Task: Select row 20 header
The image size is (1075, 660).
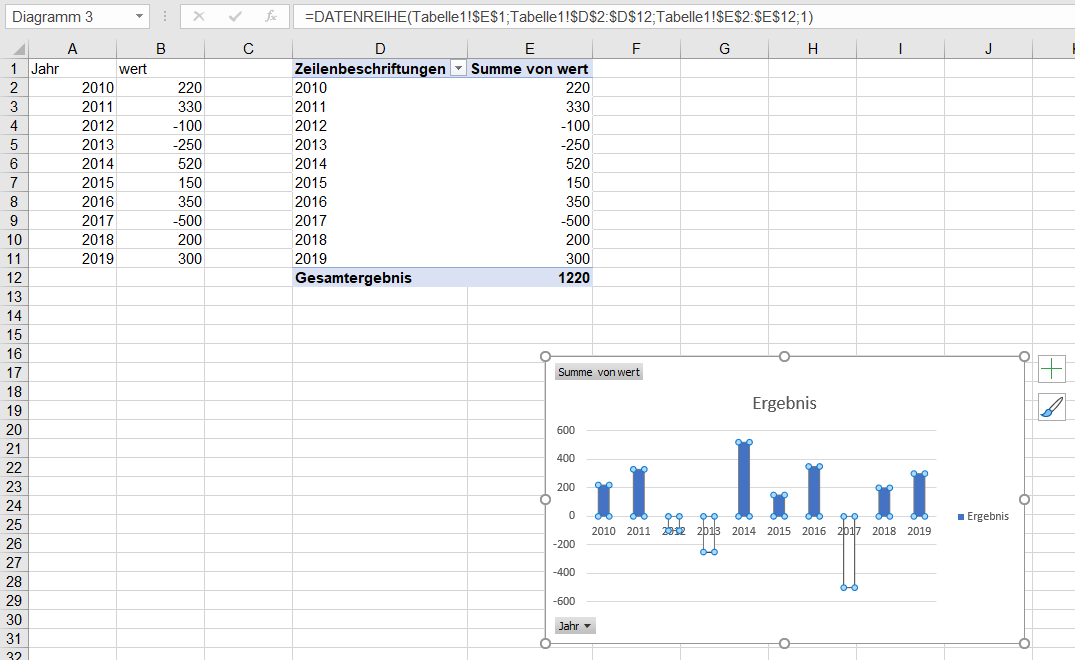Action: click(14, 430)
